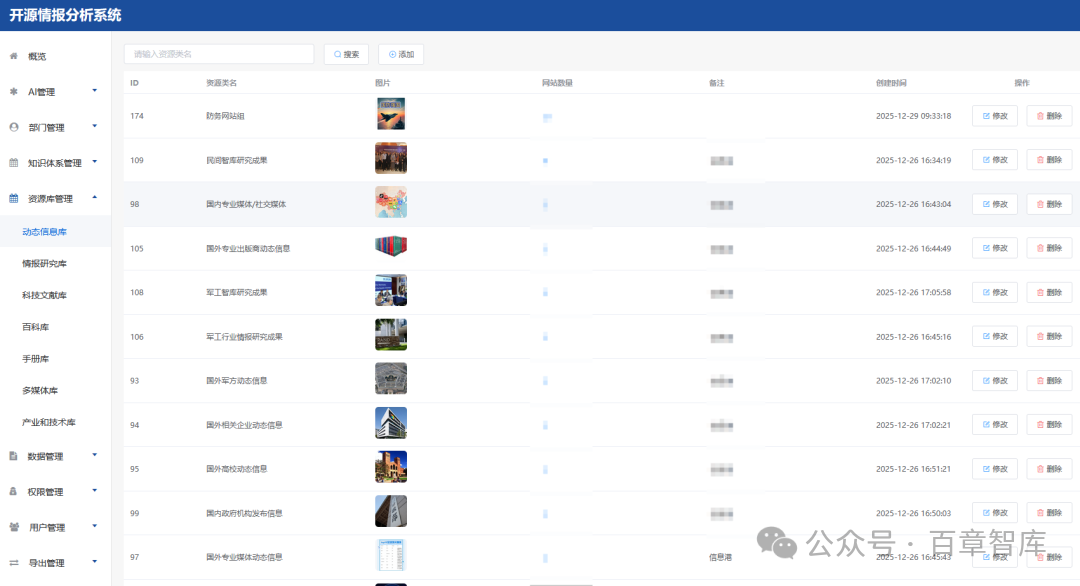Image resolution: width=1080 pixels, height=586 pixels.
Task: Expand the AI管理 menu arrow
Action: coord(95,91)
